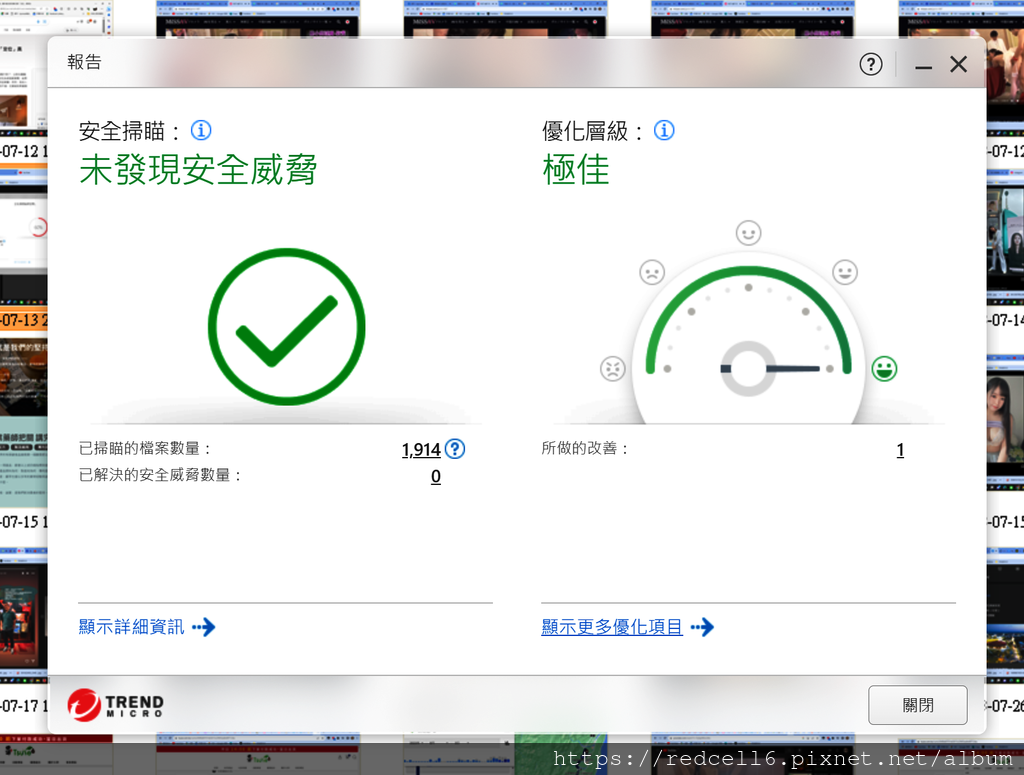The image size is (1024, 775).
Task: Click the arrow icon next to 顯示詳細資訊
Action: click(x=207, y=627)
